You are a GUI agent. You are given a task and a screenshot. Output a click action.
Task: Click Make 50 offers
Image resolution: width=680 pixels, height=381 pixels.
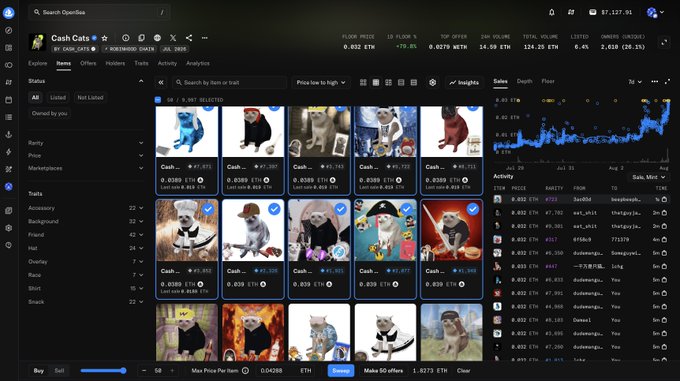383,371
